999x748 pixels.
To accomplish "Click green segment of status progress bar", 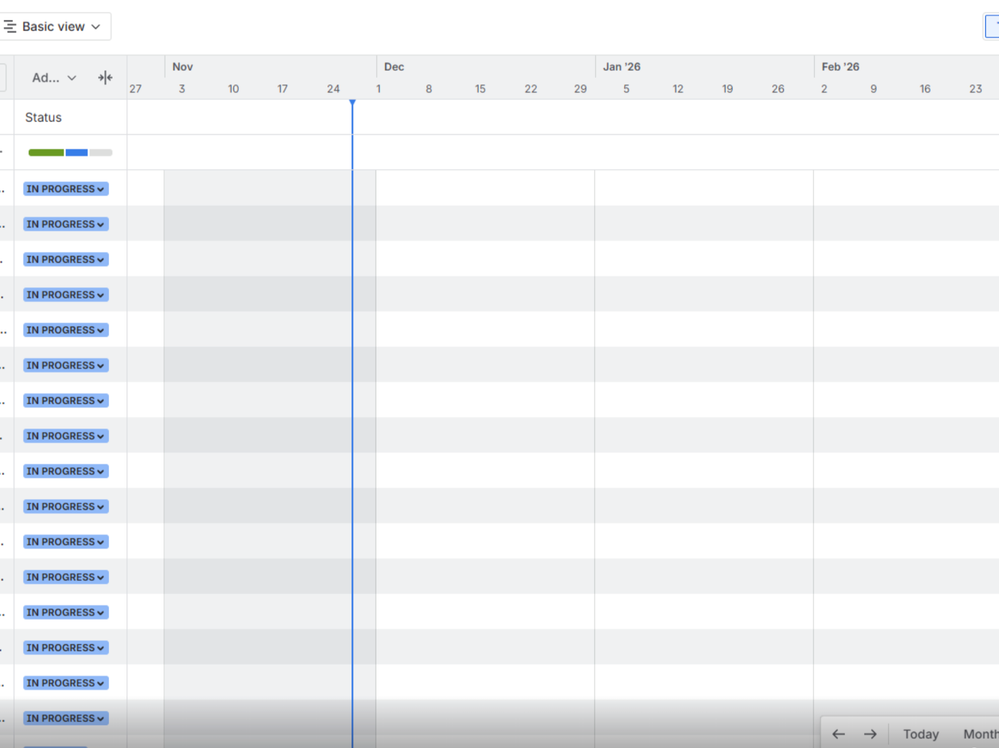I will pyautogui.click(x=46, y=152).
